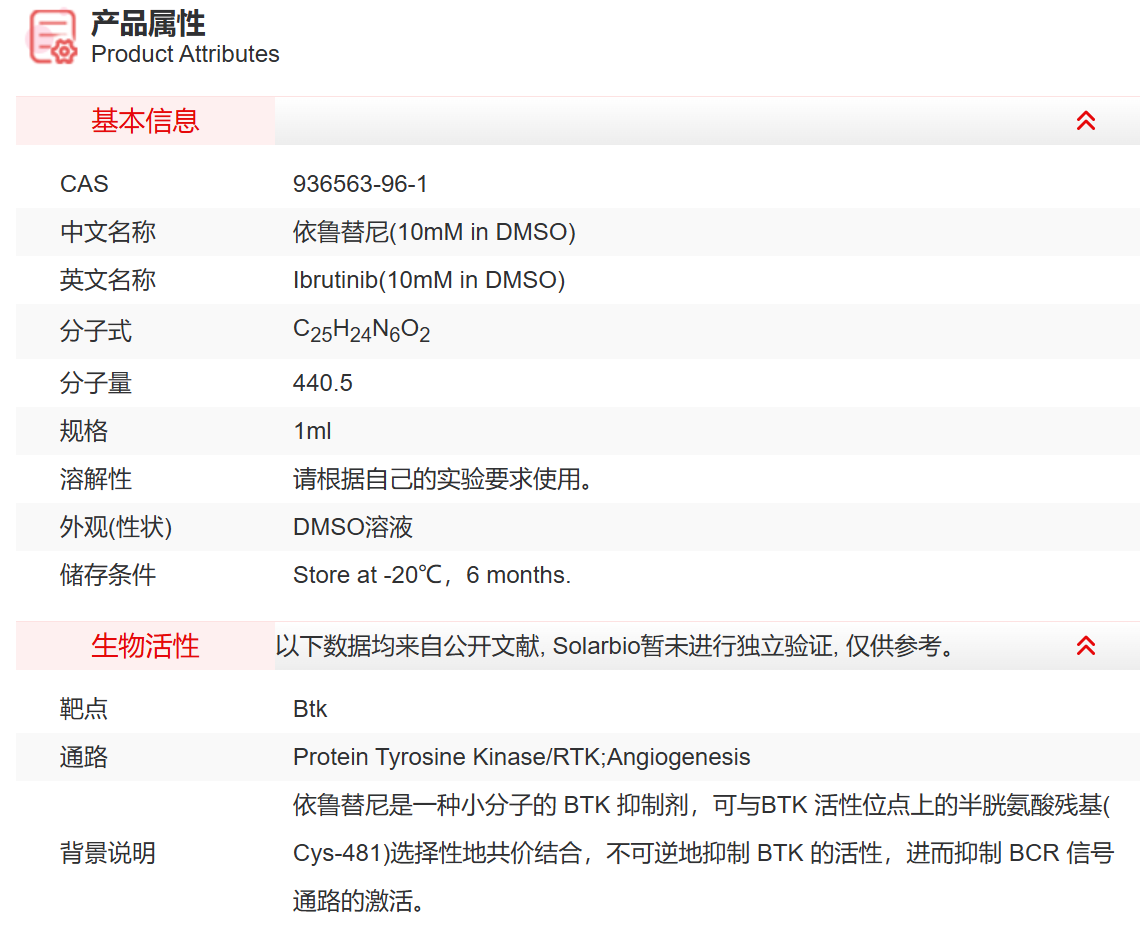This screenshot has width=1146, height=940.
Task: Click the 产品属性 heading
Action: pos(148,23)
